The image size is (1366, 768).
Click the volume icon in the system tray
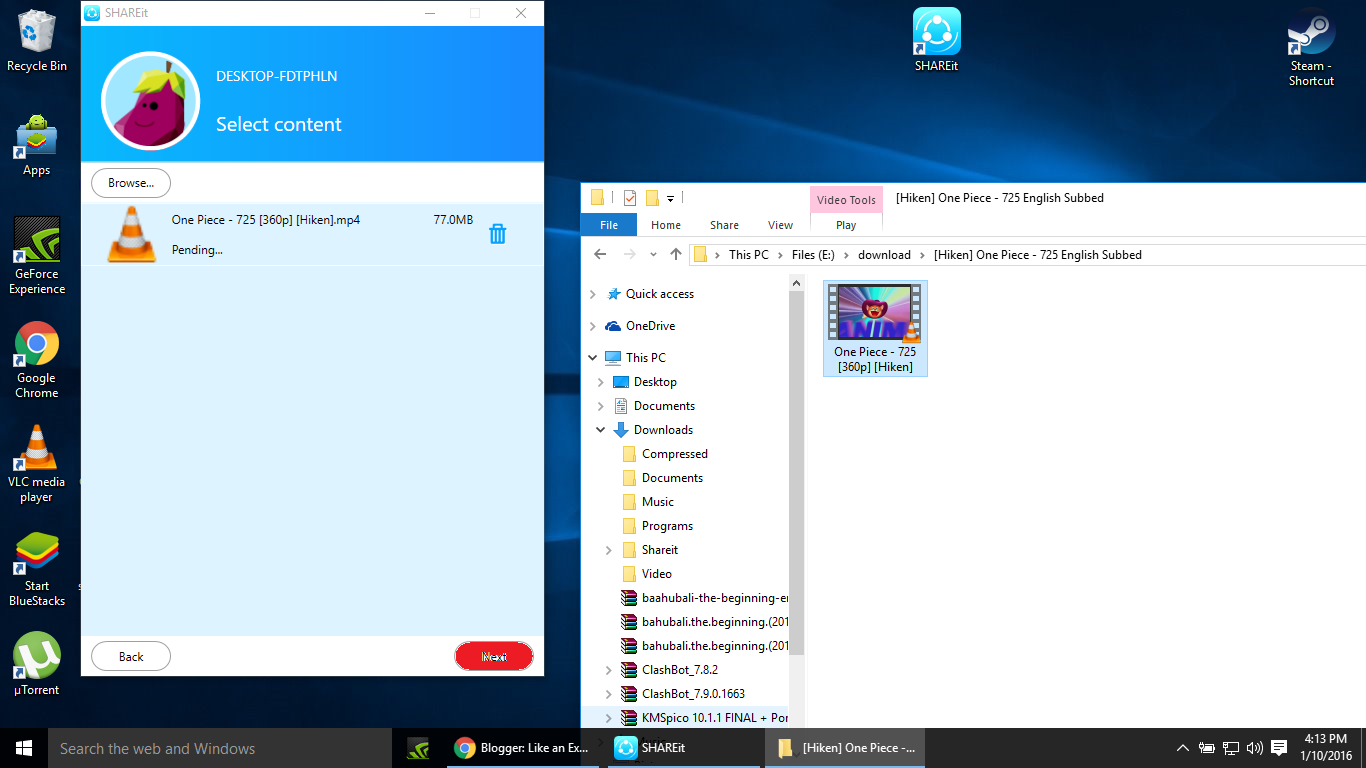tap(1255, 748)
